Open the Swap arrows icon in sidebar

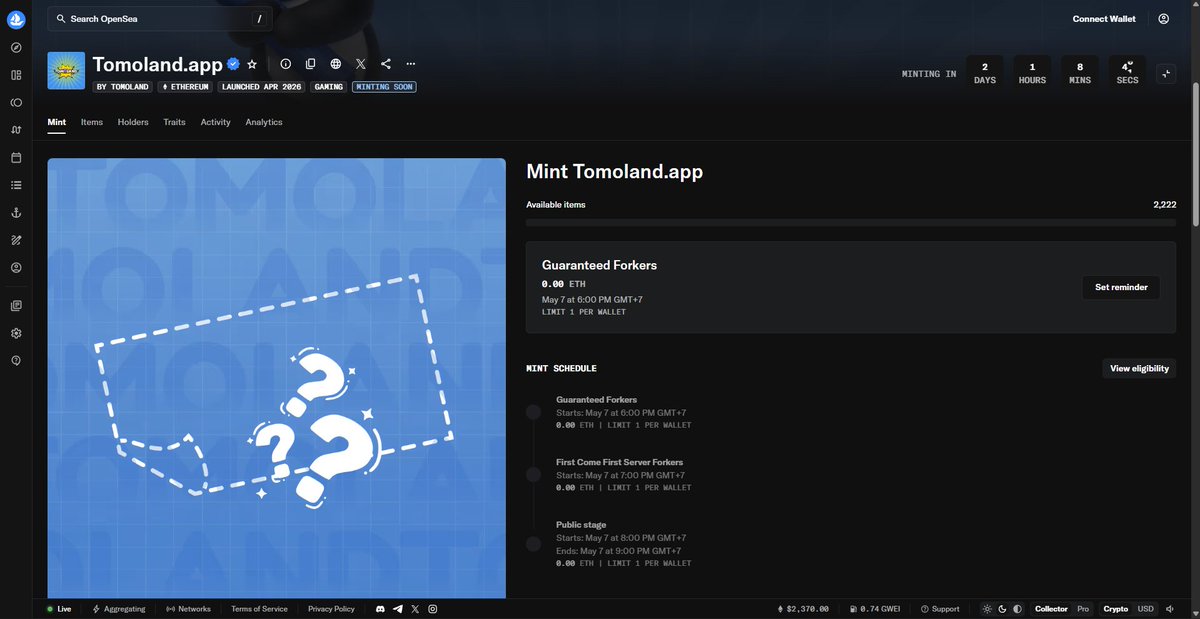coord(16,130)
